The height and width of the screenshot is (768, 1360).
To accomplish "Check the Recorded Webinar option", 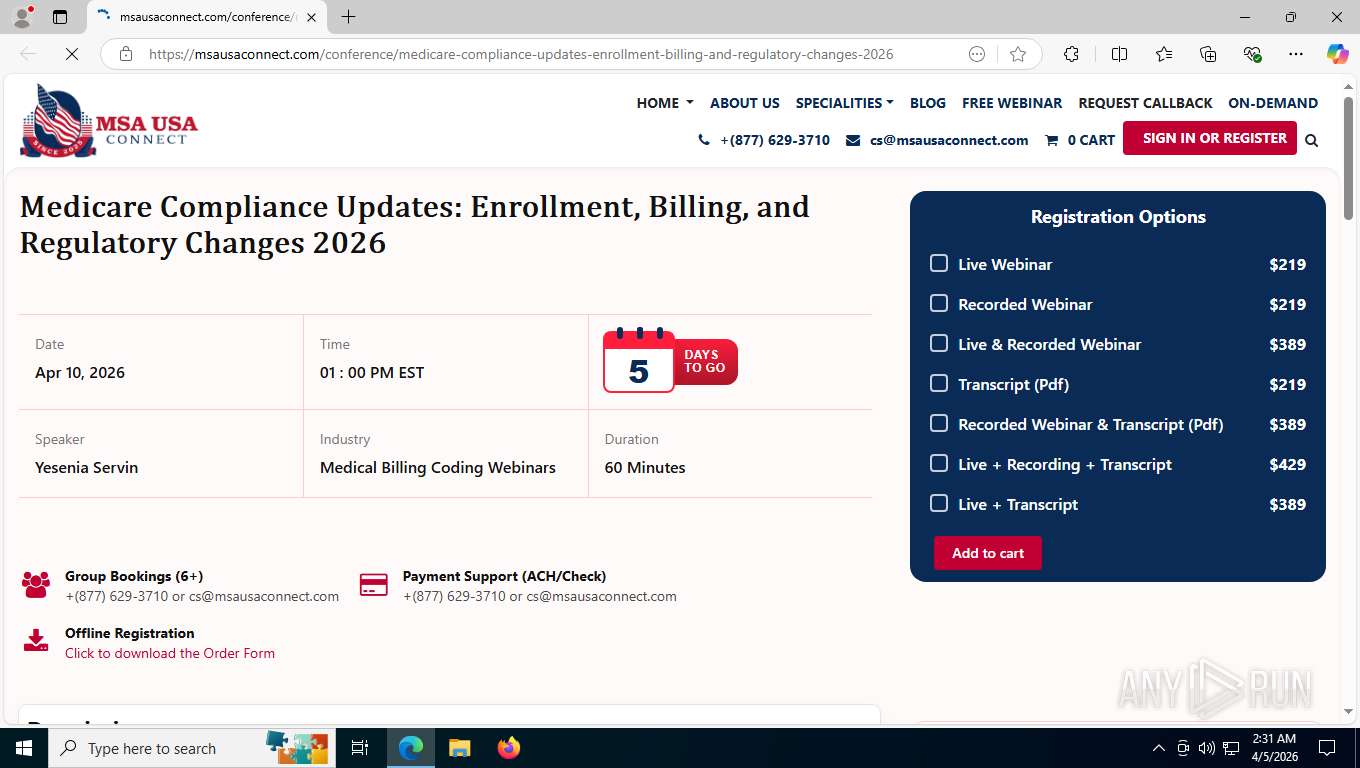I will [x=939, y=303].
